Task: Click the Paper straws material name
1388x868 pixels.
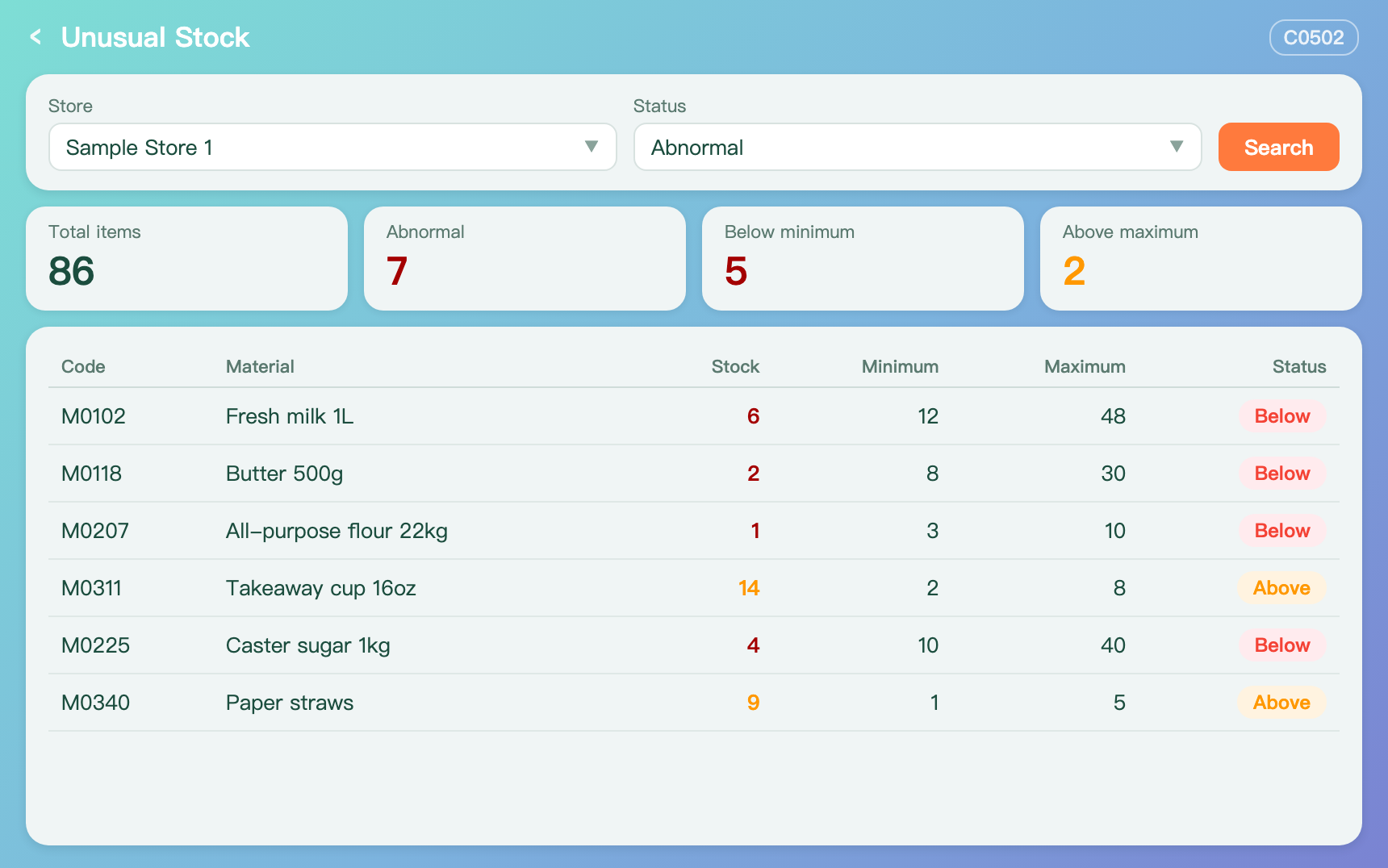Action: pos(290,703)
